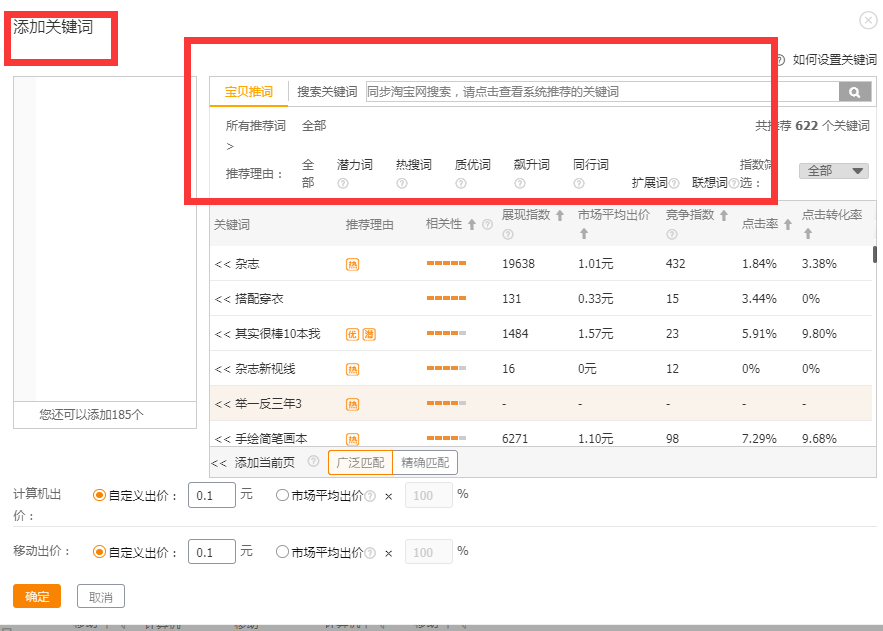This screenshot has height=631, width=883.
Task: Select 市场平均出价 for 计算机出价
Action: click(x=282, y=495)
